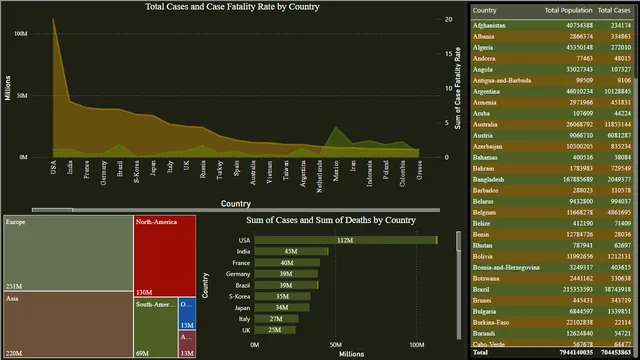Click the maroon 13M treemap tile

[187, 344]
